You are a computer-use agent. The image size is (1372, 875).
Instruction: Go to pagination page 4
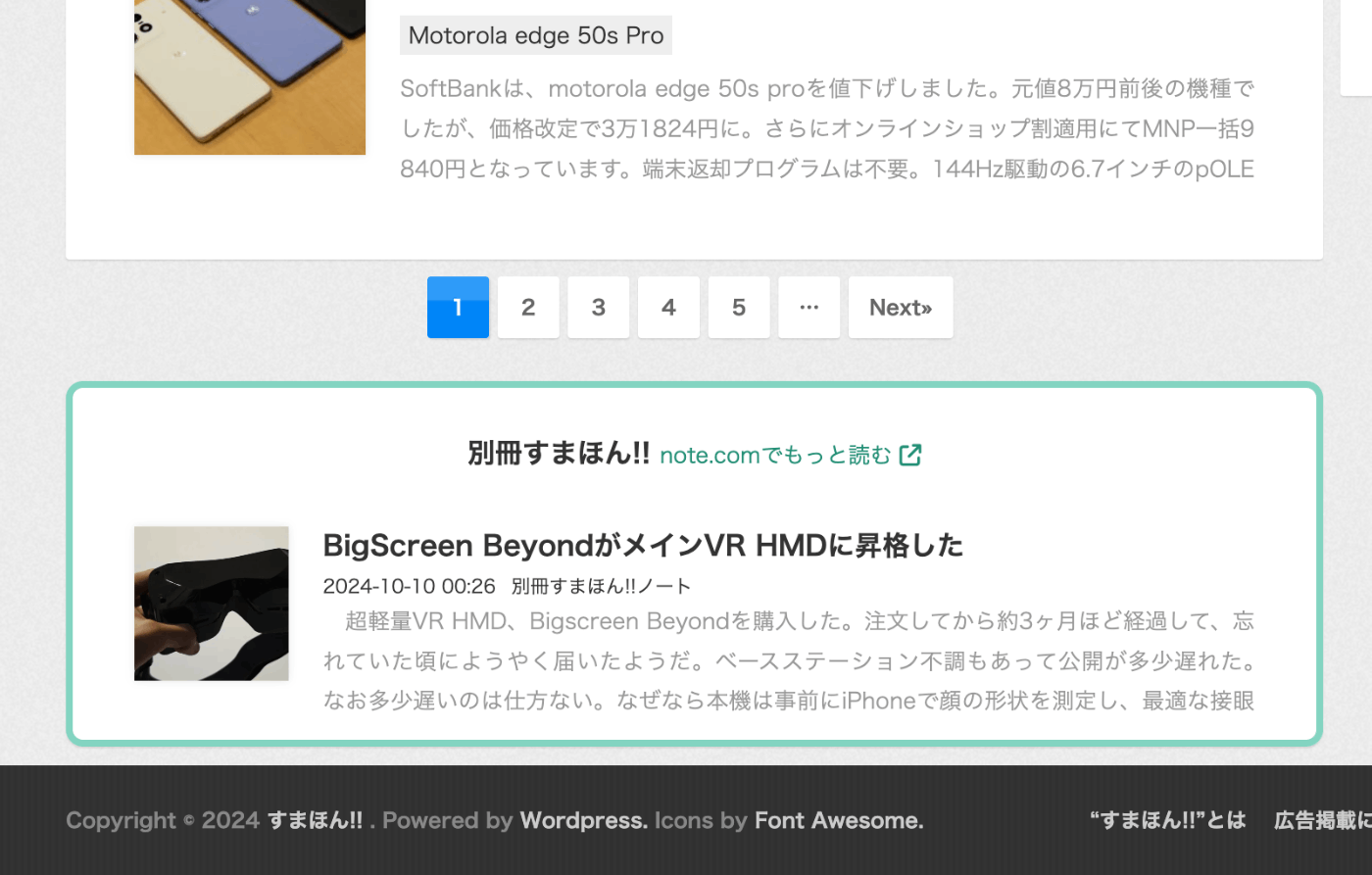click(x=668, y=308)
